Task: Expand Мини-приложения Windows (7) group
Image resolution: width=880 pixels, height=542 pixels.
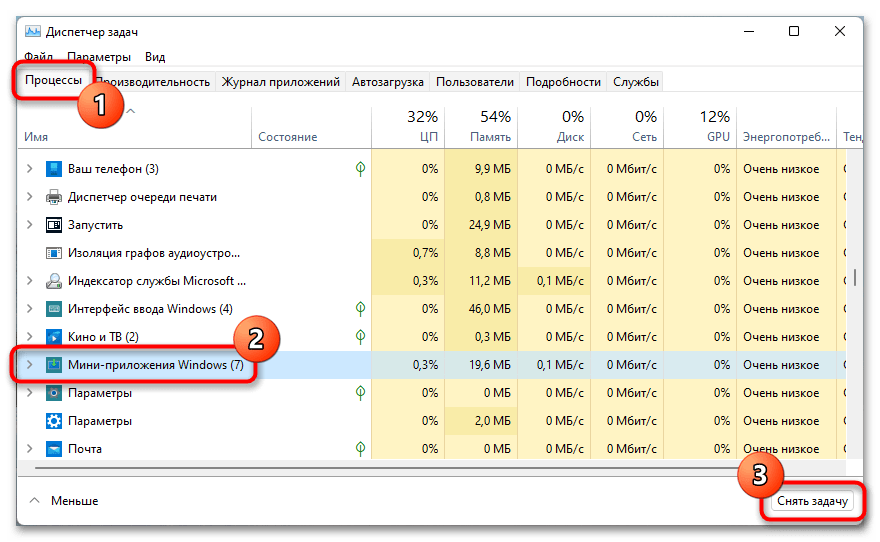Action: point(30,365)
